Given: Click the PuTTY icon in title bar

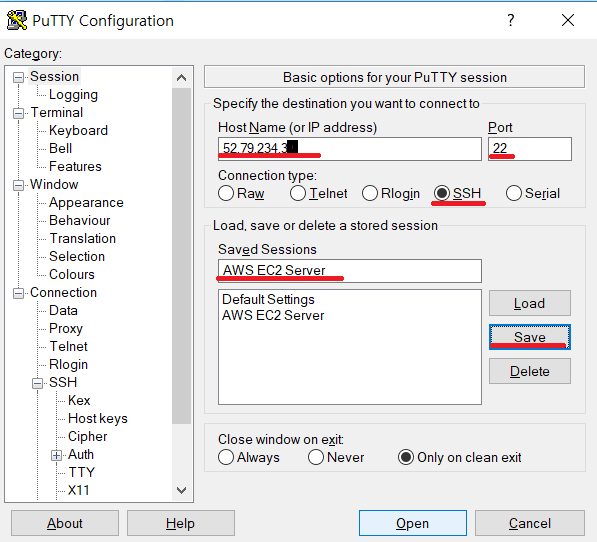Looking at the screenshot, I should pyautogui.click(x=16, y=20).
